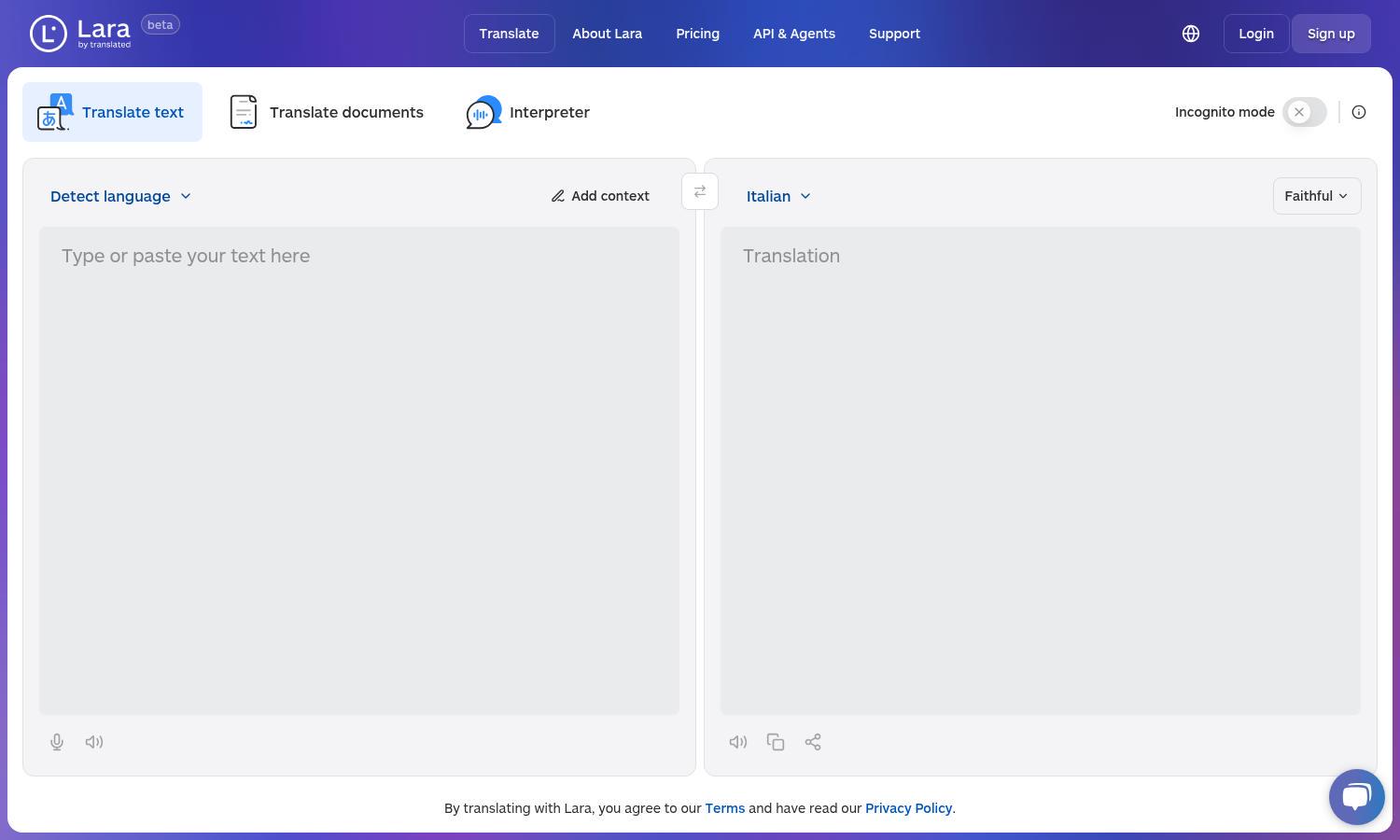Open the Detect language dropdown
1400x840 pixels.
pyautogui.click(x=120, y=196)
